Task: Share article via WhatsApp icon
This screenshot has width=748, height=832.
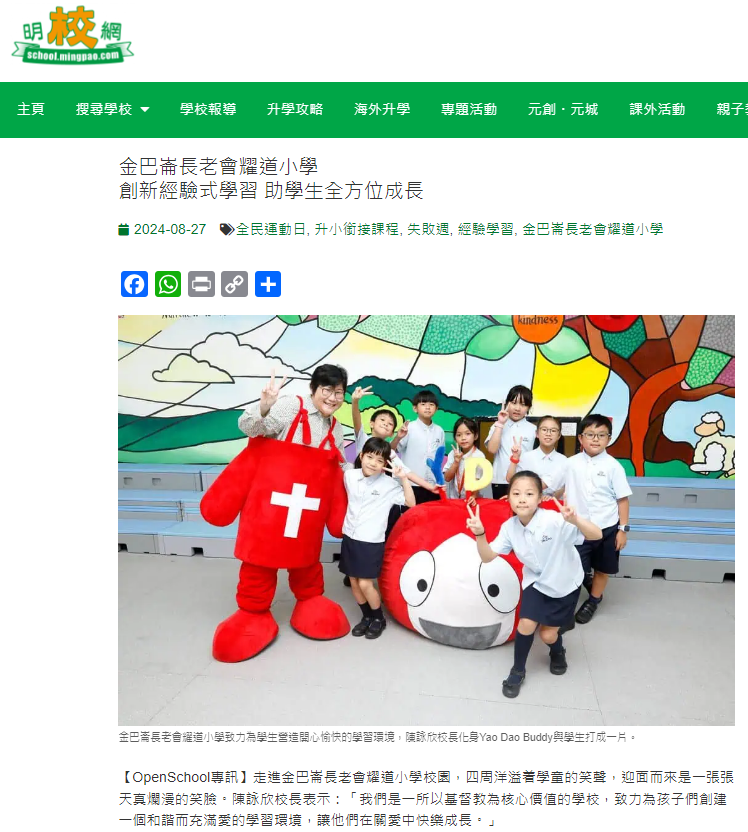Action: click(168, 284)
